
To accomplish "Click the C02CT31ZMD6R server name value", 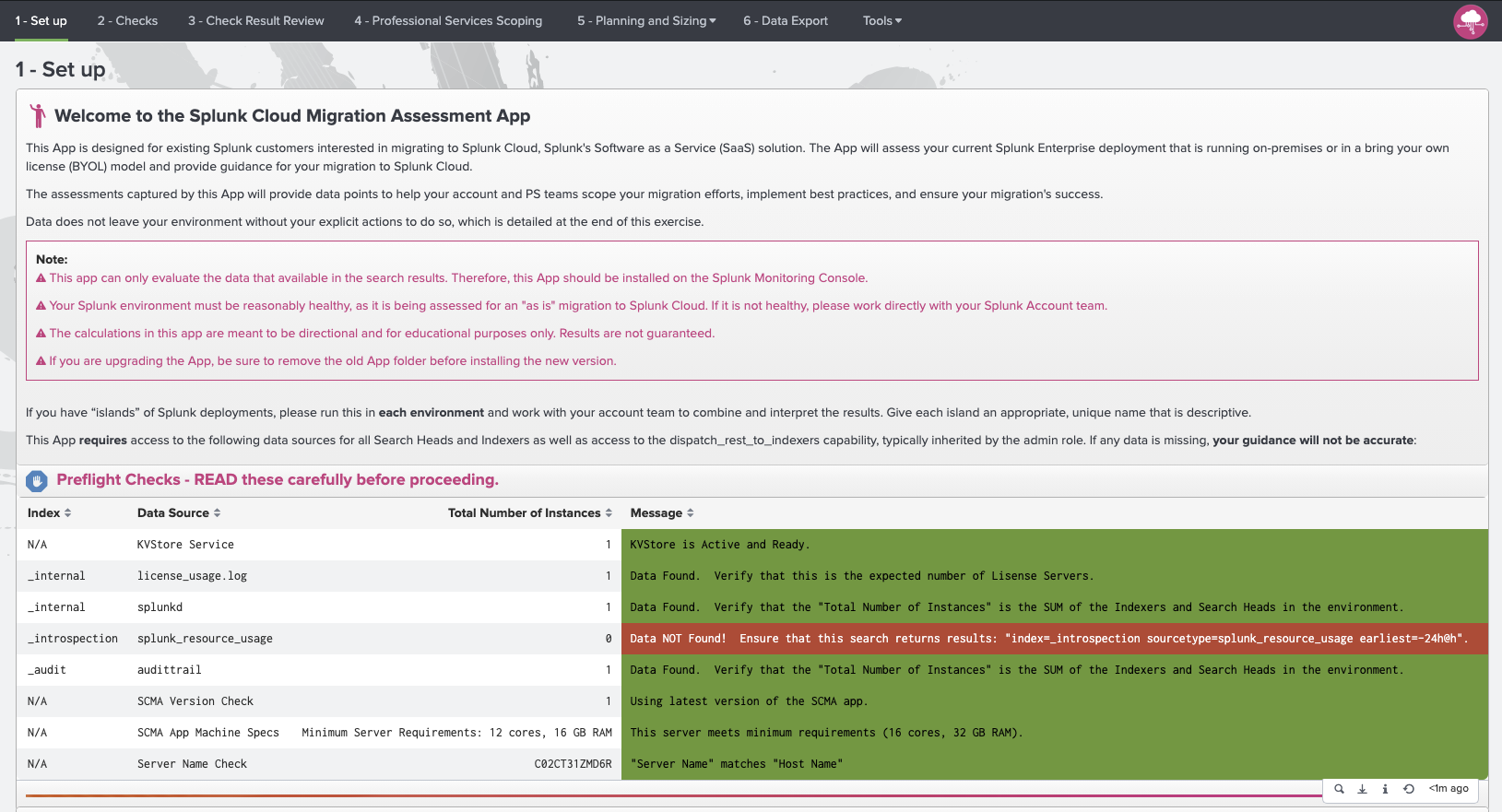I will [x=573, y=764].
